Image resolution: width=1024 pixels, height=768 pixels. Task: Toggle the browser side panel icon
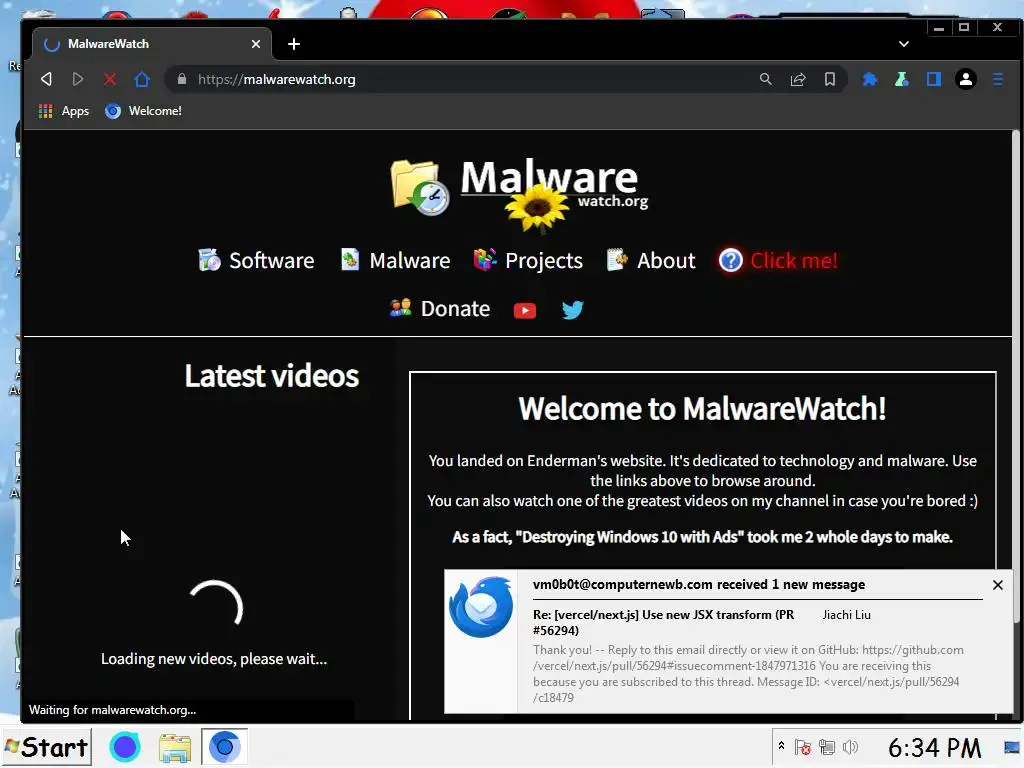(x=933, y=79)
